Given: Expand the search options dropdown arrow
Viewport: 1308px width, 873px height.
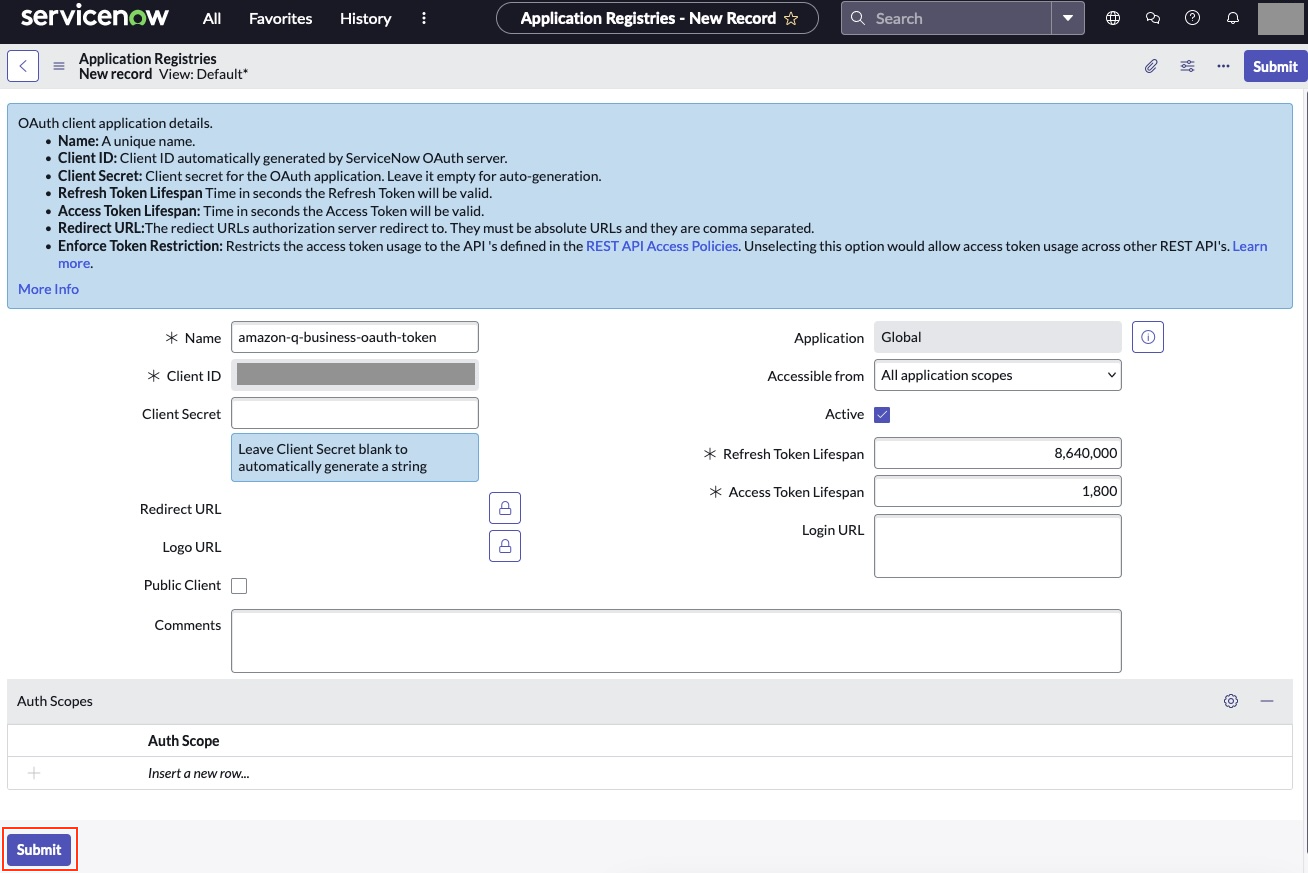Looking at the screenshot, I should 1068,18.
